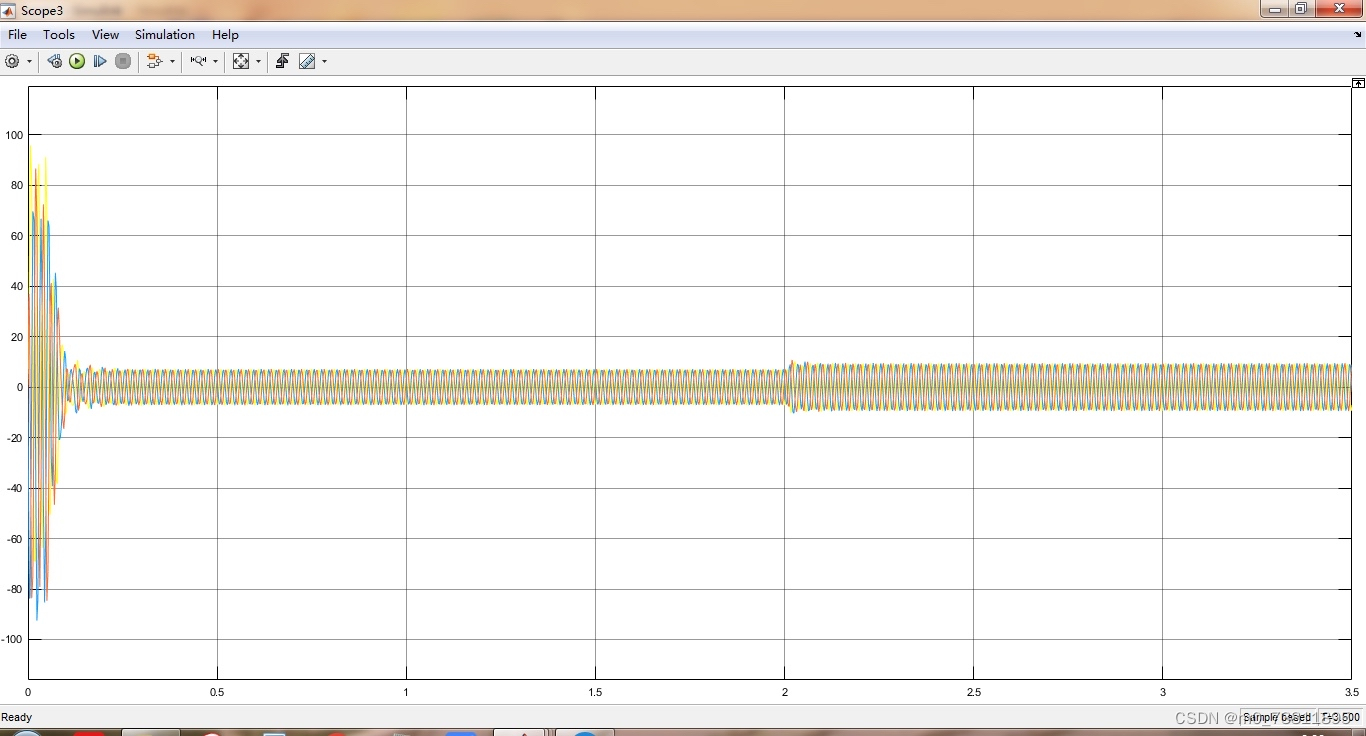
Task: Click the x-axis tick label "3.5"
Action: click(x=1351, y=692)
